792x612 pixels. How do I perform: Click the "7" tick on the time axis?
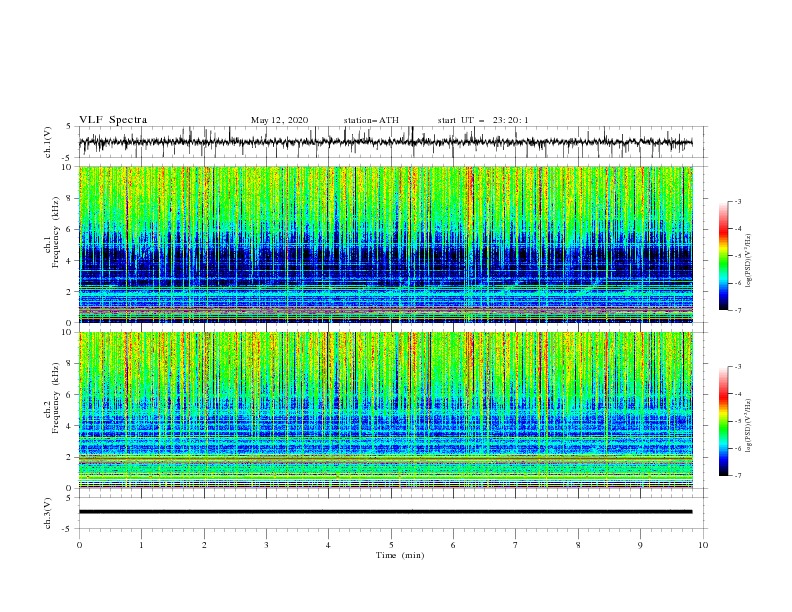(x=516, y=545)
